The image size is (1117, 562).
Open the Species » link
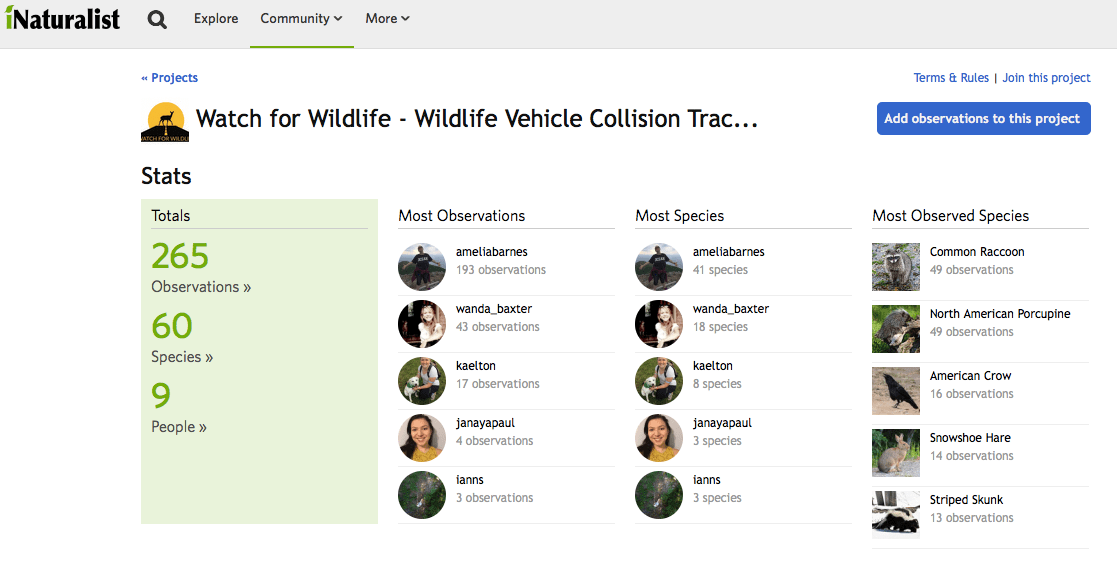(182, 357)
